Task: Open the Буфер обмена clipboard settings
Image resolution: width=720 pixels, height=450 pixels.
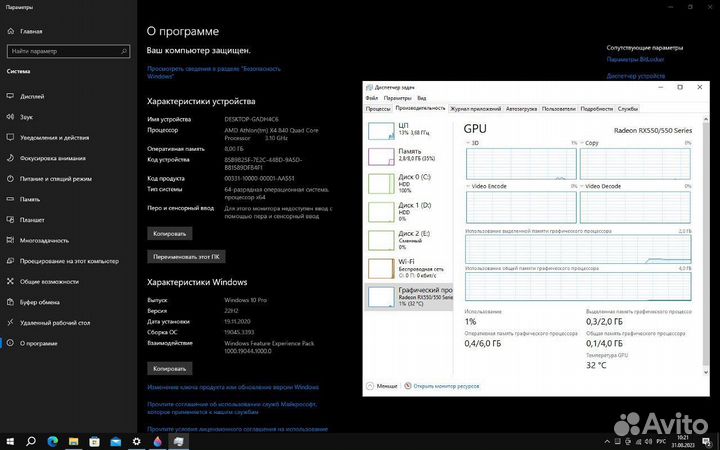Action: click(x=41, y=302)
